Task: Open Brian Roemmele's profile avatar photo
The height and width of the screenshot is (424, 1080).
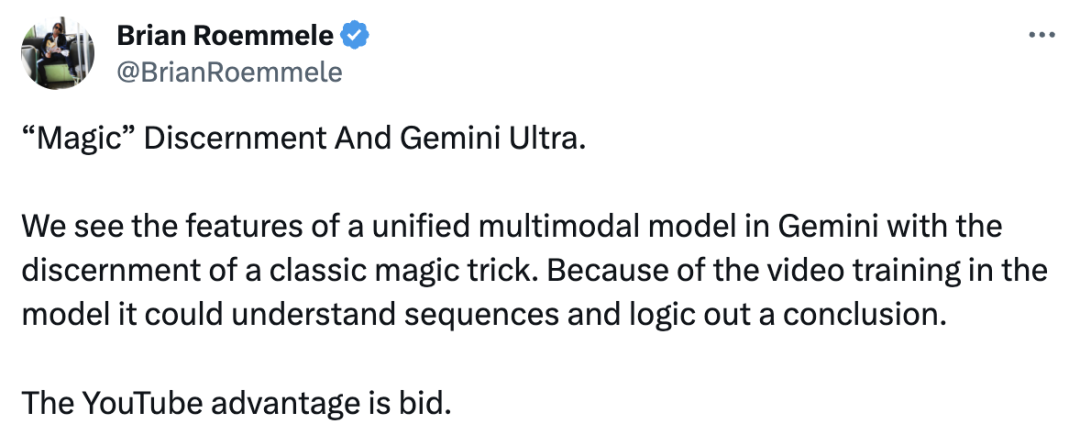Action: pyautogui.click(x=58, y=53)
